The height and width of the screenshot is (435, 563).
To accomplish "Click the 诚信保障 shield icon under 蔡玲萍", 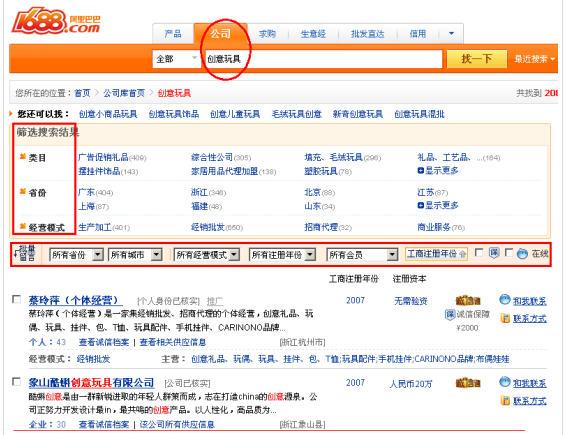I will pyautogui.click(x=450, y=314).
